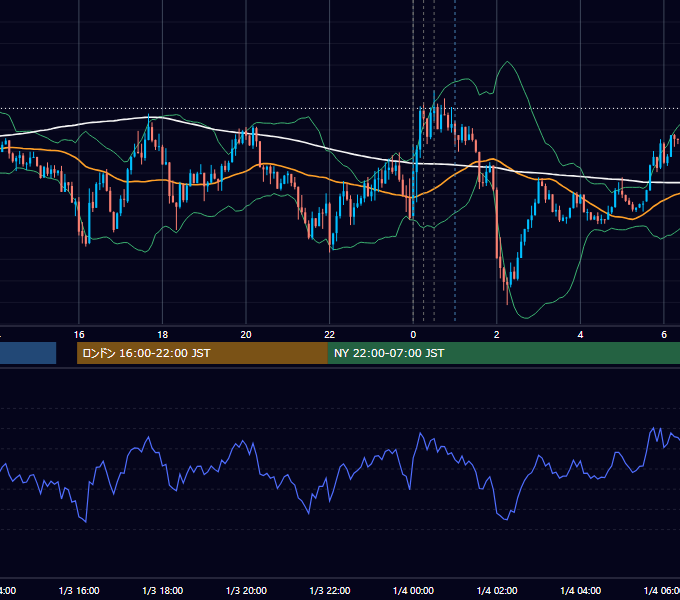
Task: Select the NY 22:00-07:00 JST session bar
Action: [503, 353]
